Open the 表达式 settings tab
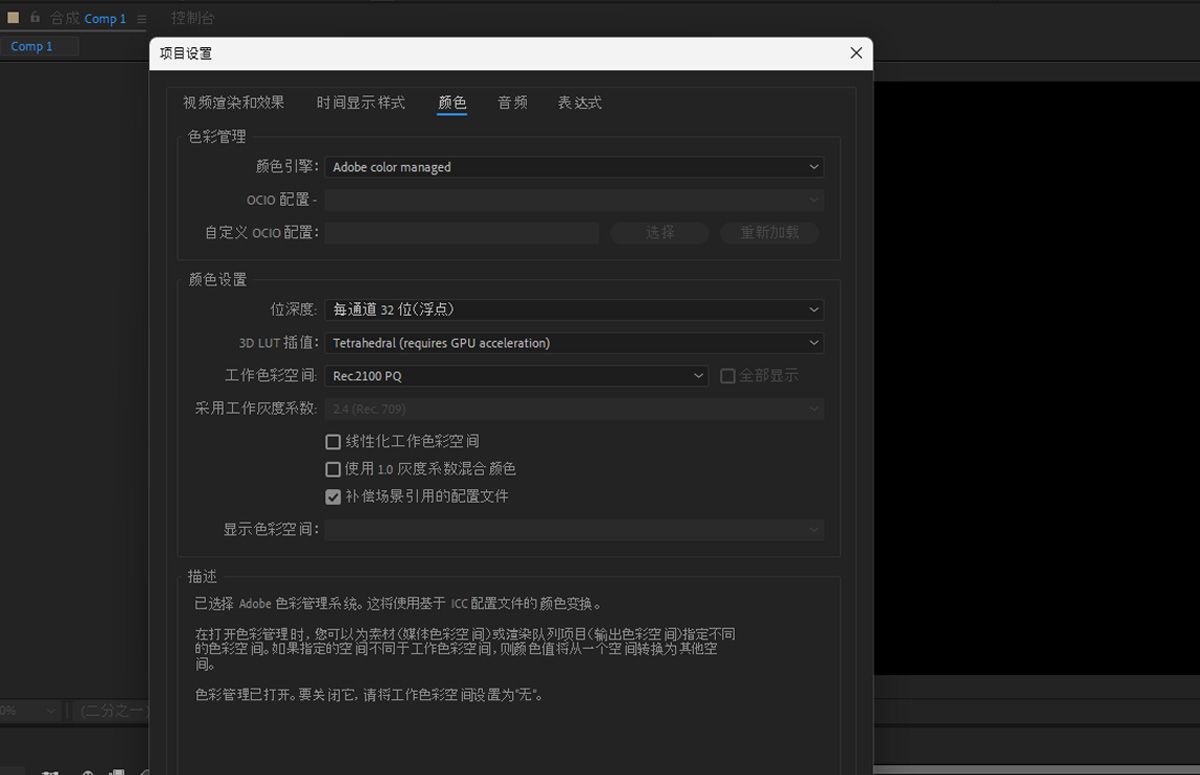1200x775 pixels. point(580,102)
